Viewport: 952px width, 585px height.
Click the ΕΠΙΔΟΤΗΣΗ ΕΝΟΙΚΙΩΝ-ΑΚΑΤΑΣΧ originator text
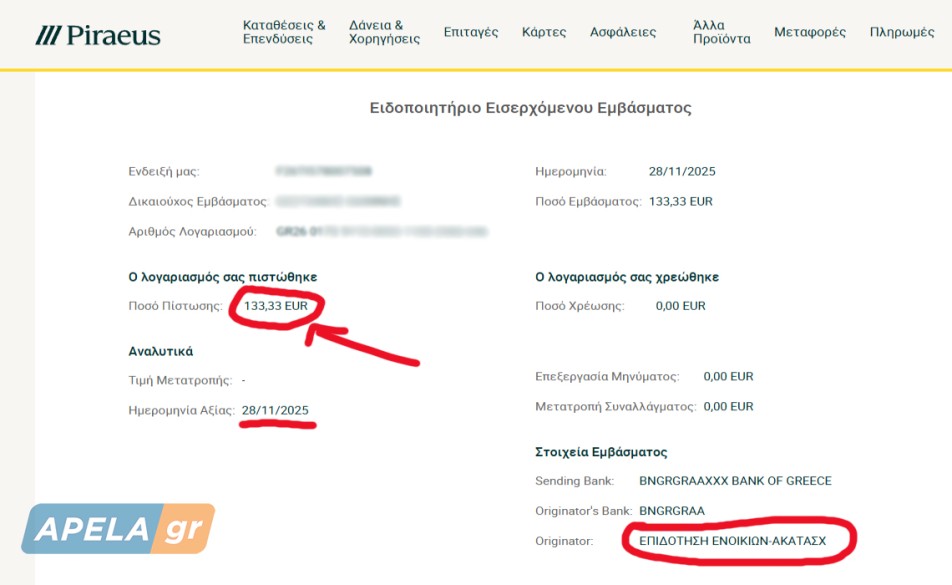(x=732, y=541)
